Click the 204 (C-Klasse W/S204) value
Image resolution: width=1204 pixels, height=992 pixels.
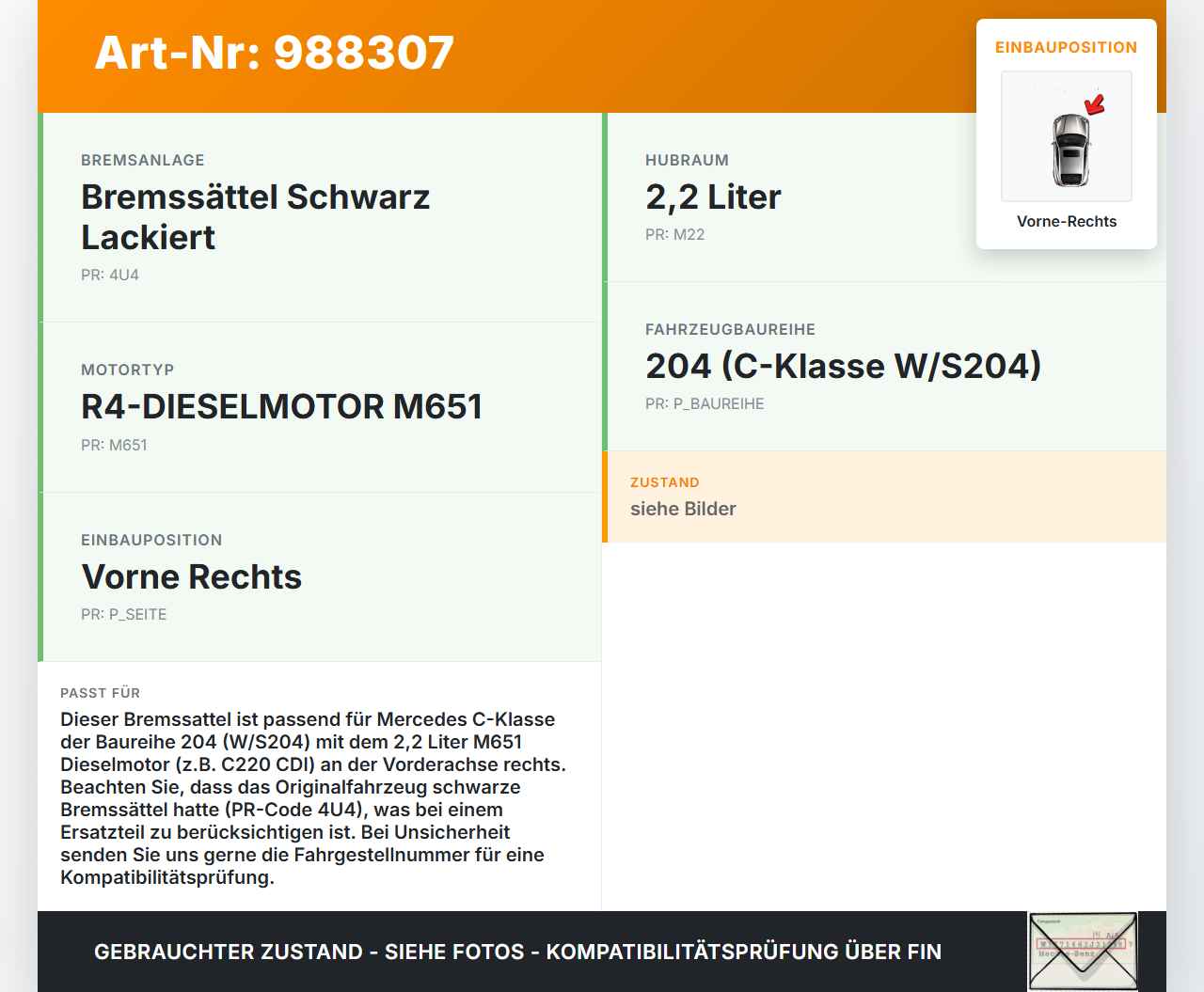[844, 366]
